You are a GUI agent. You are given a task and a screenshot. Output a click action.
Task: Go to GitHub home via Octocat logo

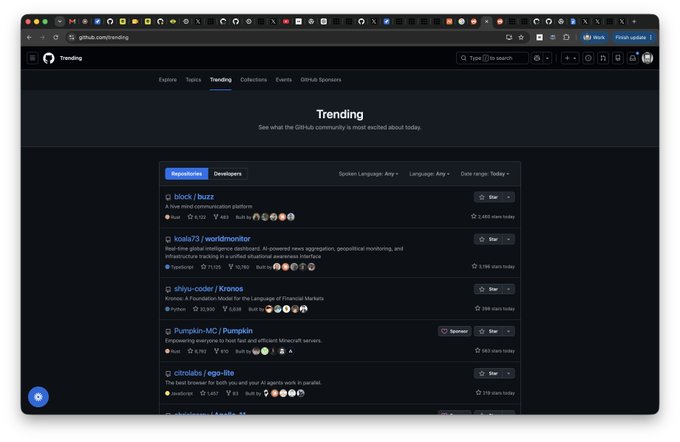point(49,58)
